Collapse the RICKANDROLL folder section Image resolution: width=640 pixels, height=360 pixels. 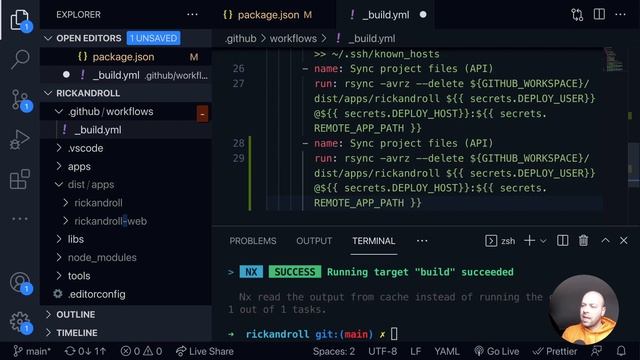48,93
